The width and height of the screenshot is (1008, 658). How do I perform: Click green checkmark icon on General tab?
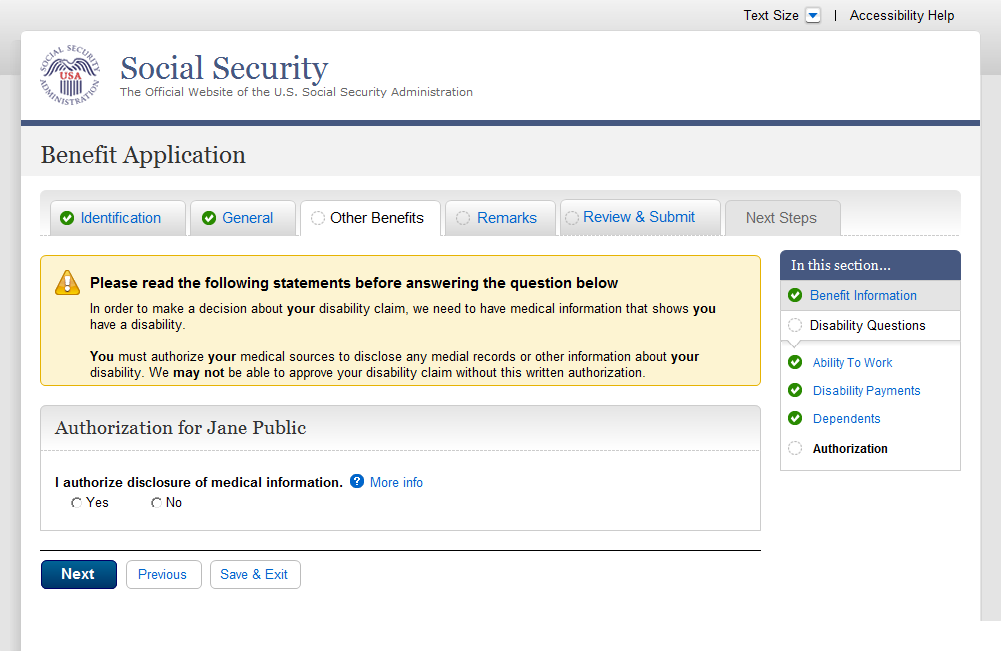point(209,218)
